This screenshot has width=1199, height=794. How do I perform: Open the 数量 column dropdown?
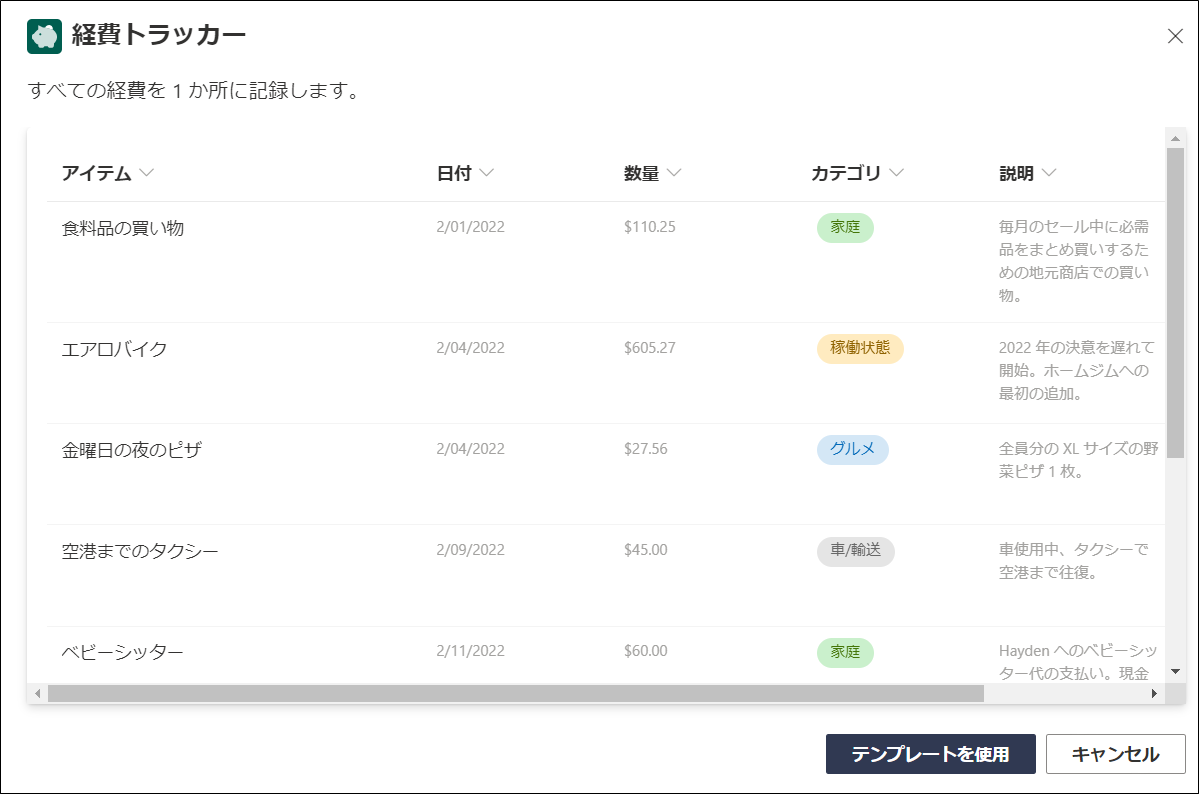[x=674, y=173]
